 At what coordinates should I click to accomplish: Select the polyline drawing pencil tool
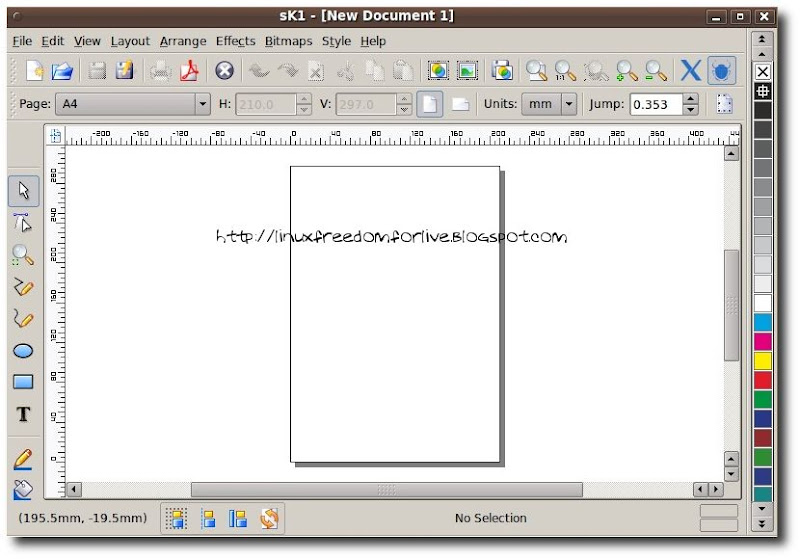[x=22, y=287]
